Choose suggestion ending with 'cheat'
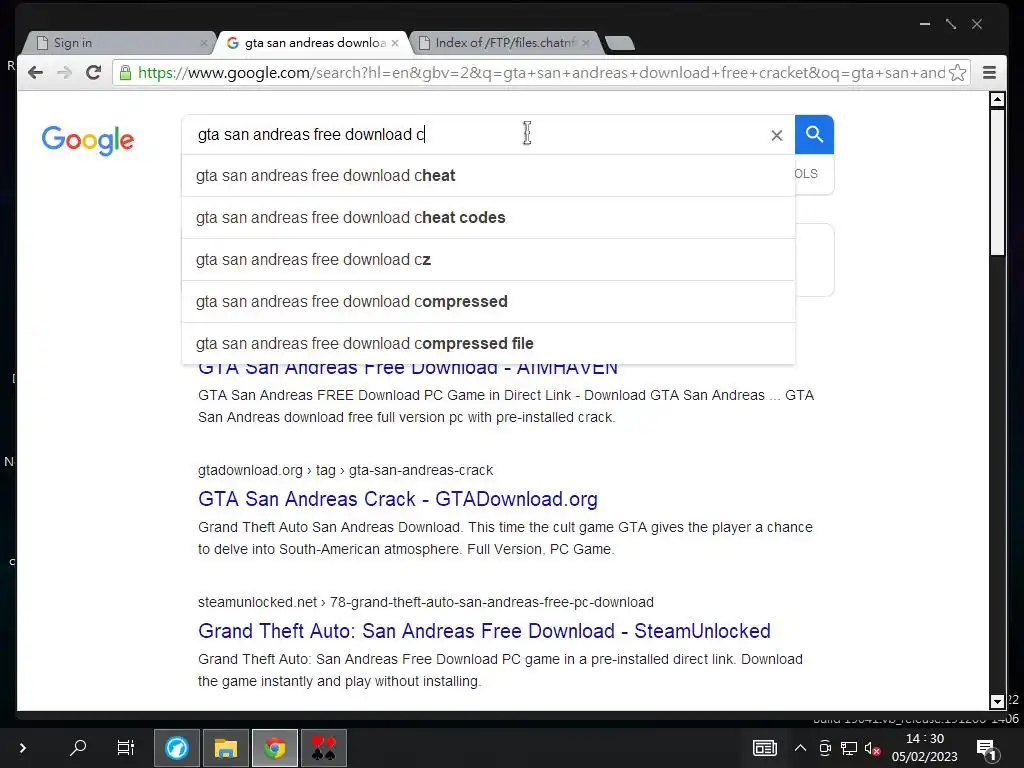The width and height of the screenshot is (1024, 768). click(488, 176)
